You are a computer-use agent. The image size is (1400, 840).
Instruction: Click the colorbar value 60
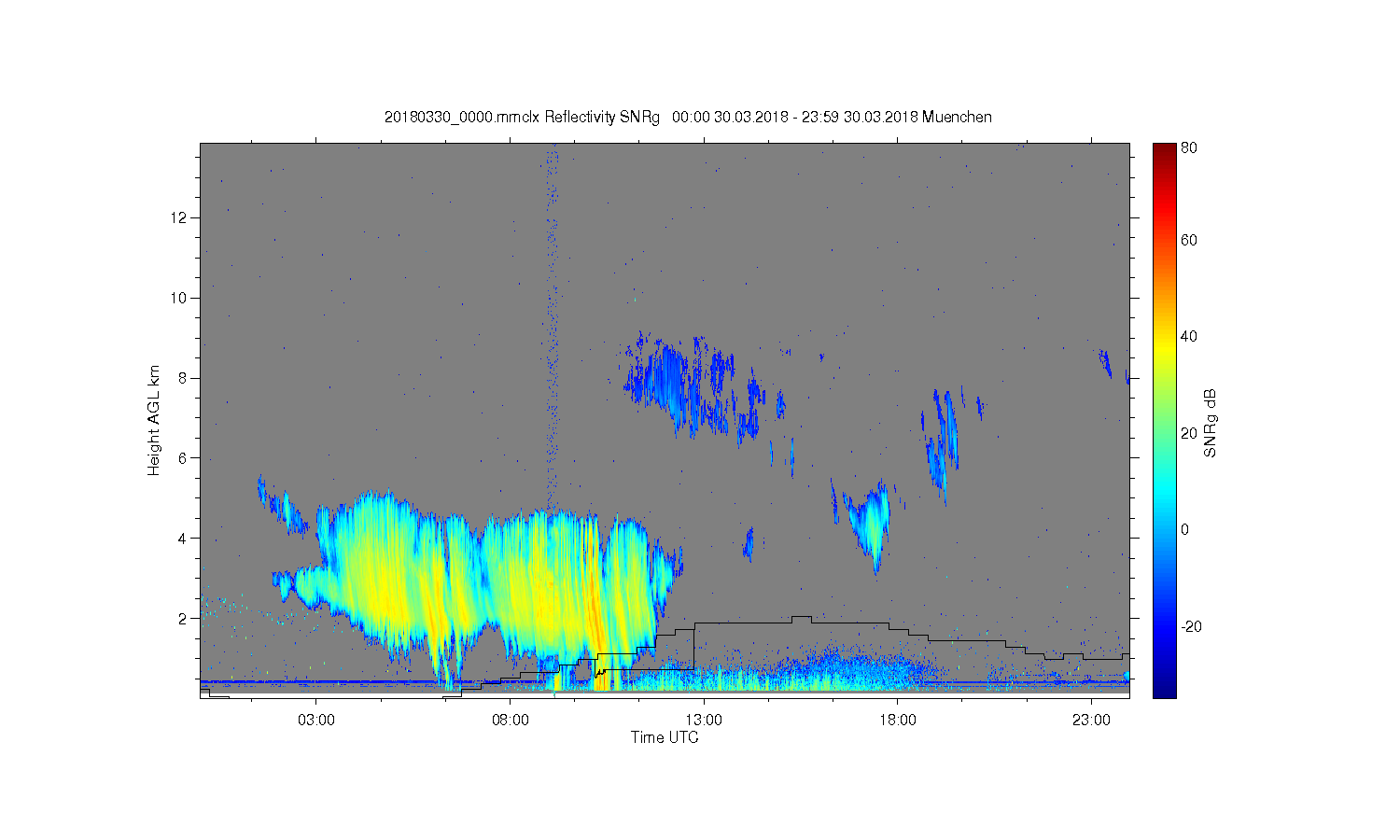1188,240
